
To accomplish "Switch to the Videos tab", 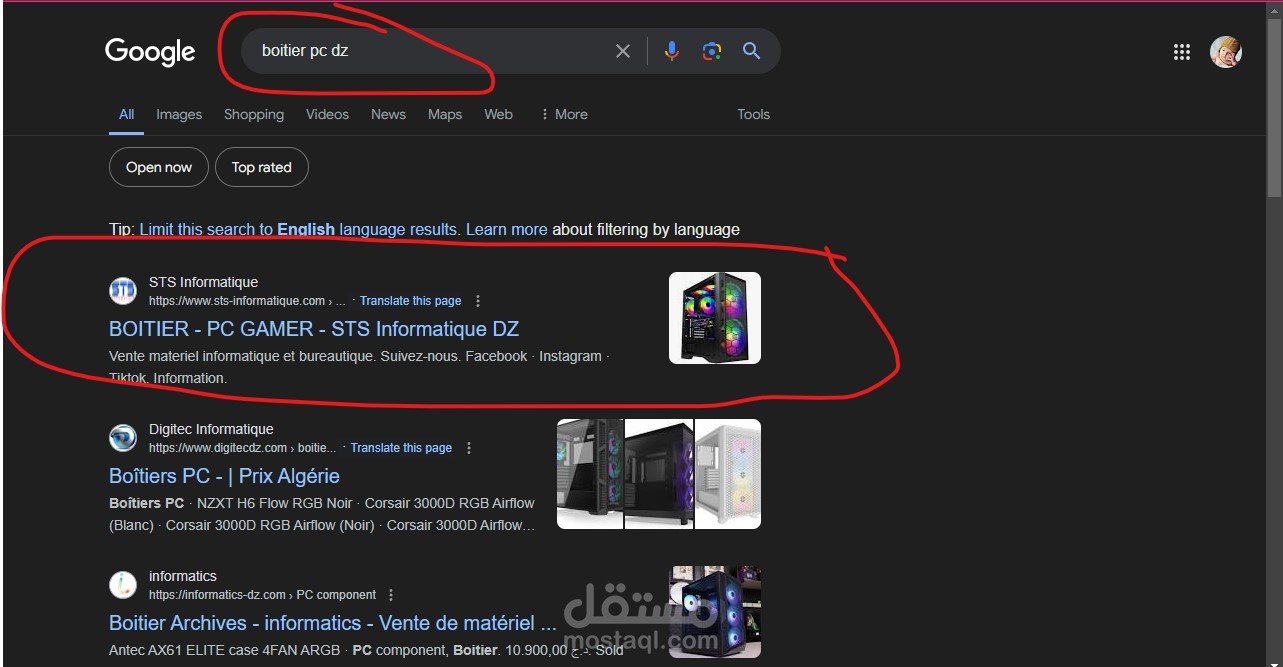I will click(x=327, y=115).
